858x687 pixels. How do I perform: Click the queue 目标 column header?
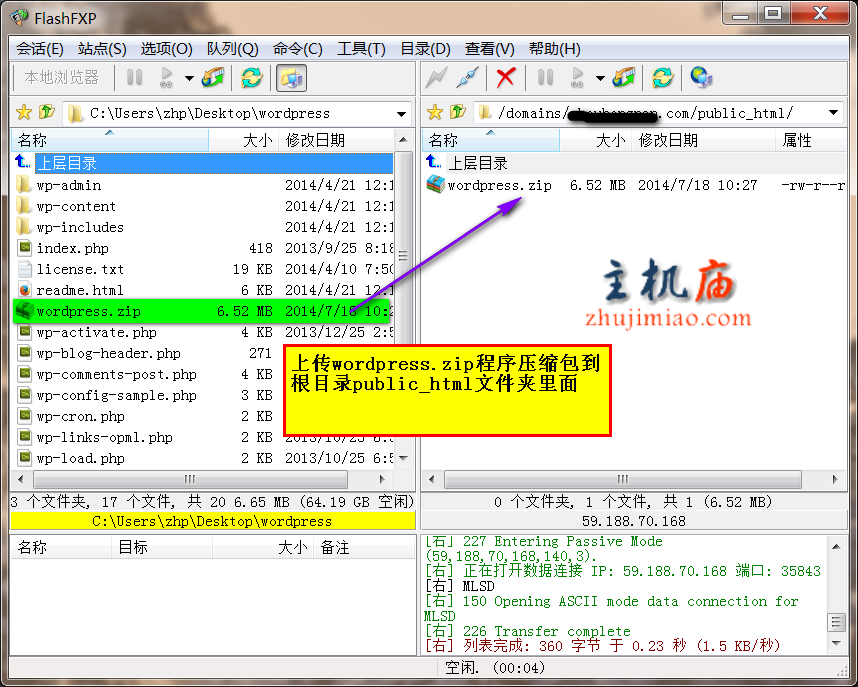click(161, 547)
